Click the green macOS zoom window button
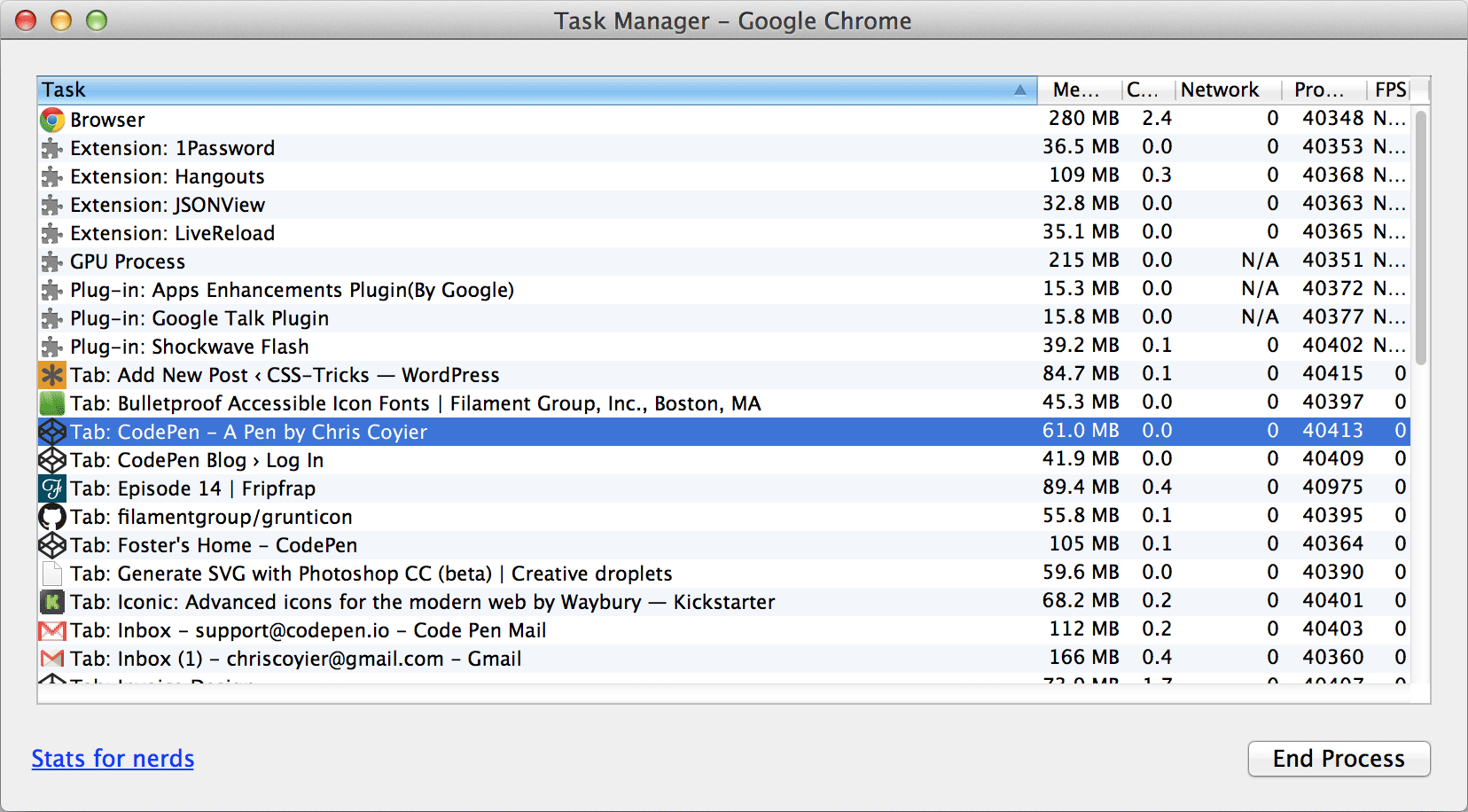1468x812 pixels. (x=97, y=20)
